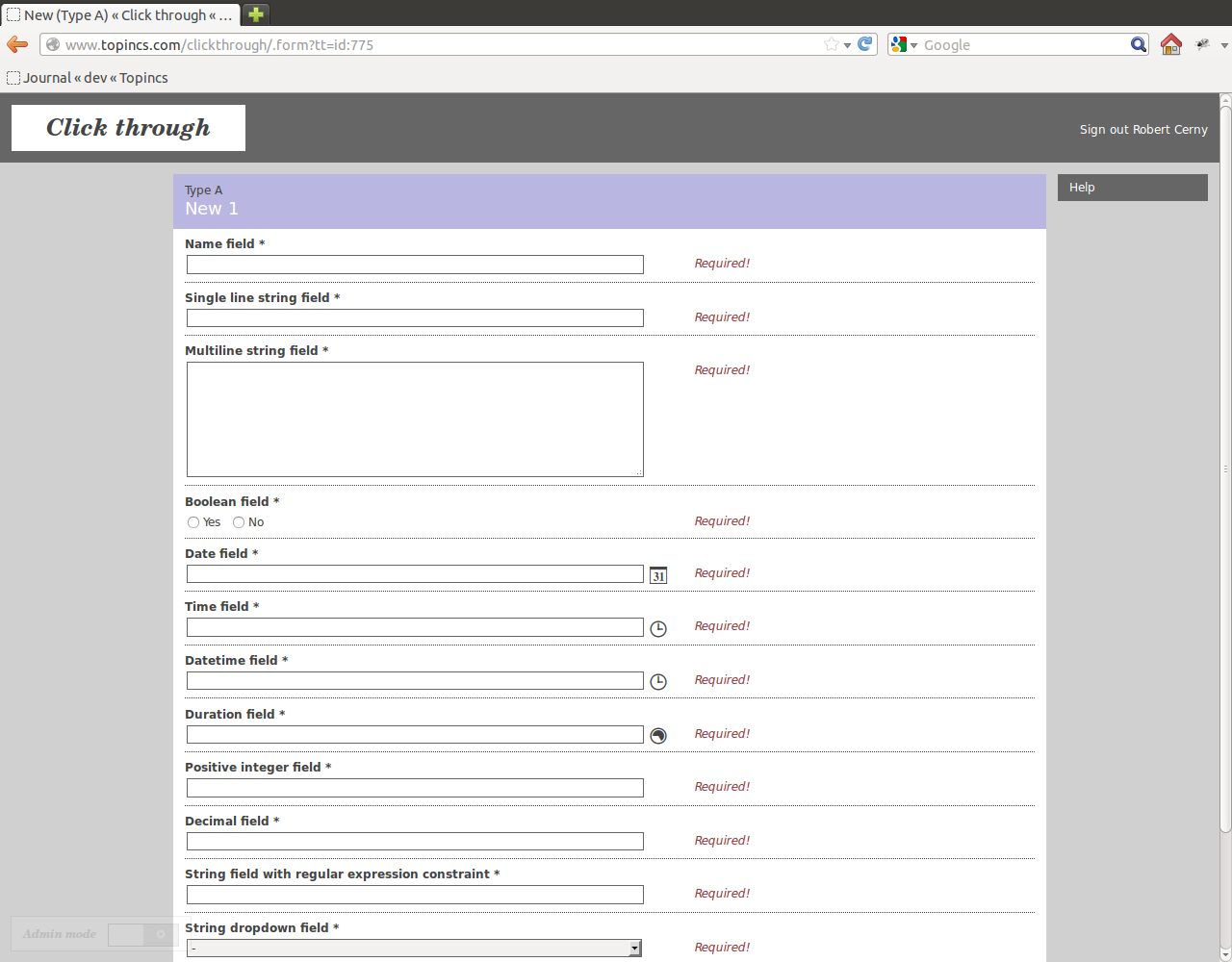Select Yes for Boolean field

pyautogui.click(x=193, y=522)
